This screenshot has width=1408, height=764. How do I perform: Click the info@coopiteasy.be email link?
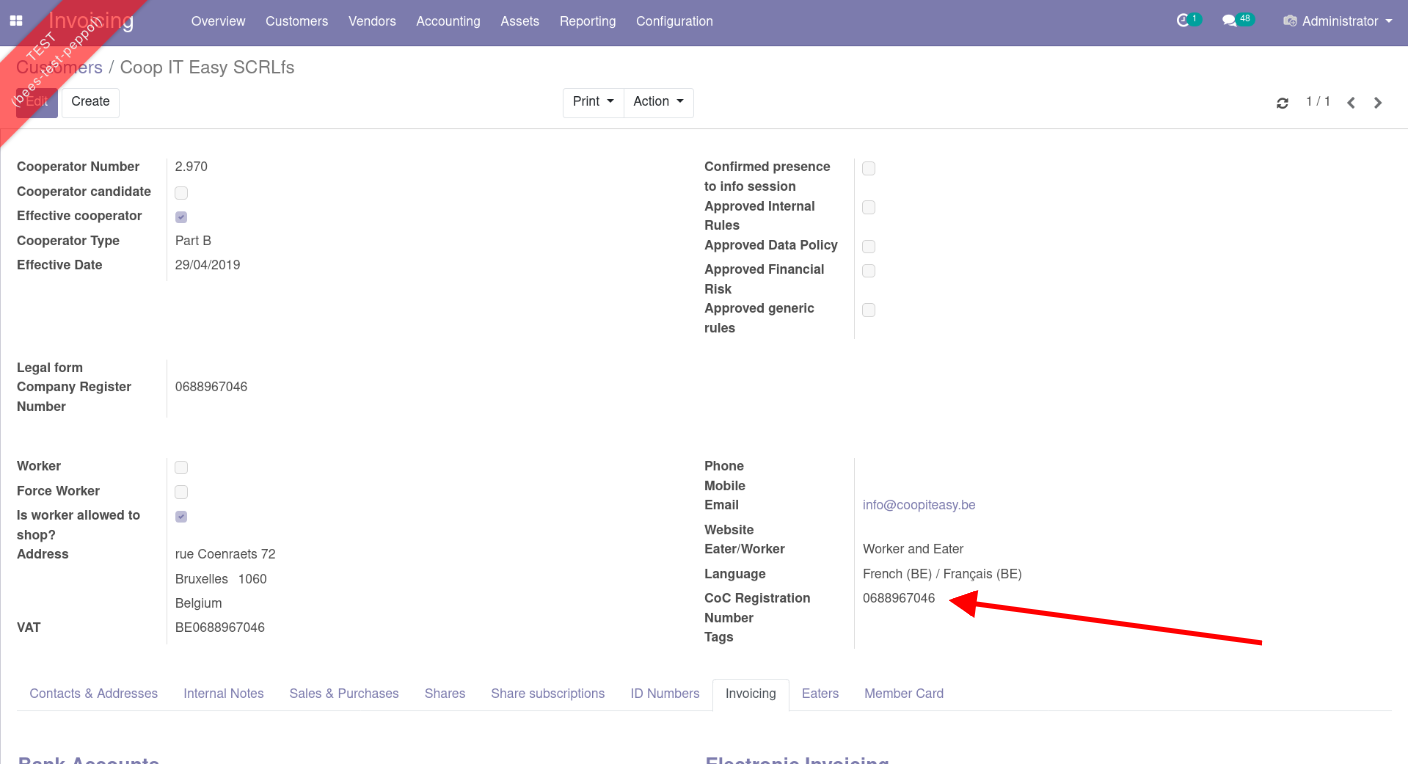[919, 505]
